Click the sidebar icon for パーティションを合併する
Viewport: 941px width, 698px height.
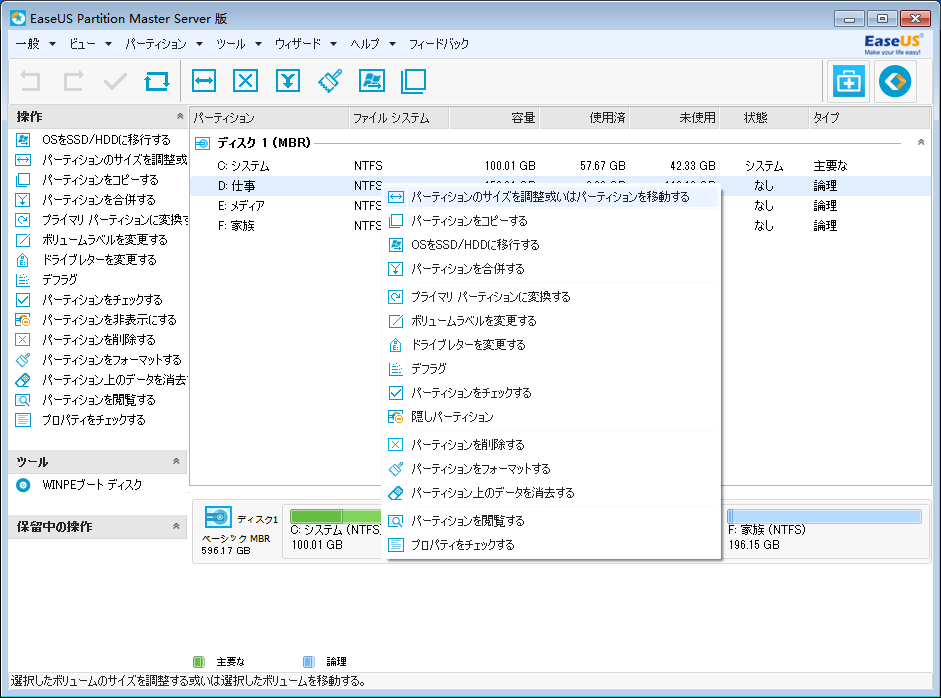point(23,200)
